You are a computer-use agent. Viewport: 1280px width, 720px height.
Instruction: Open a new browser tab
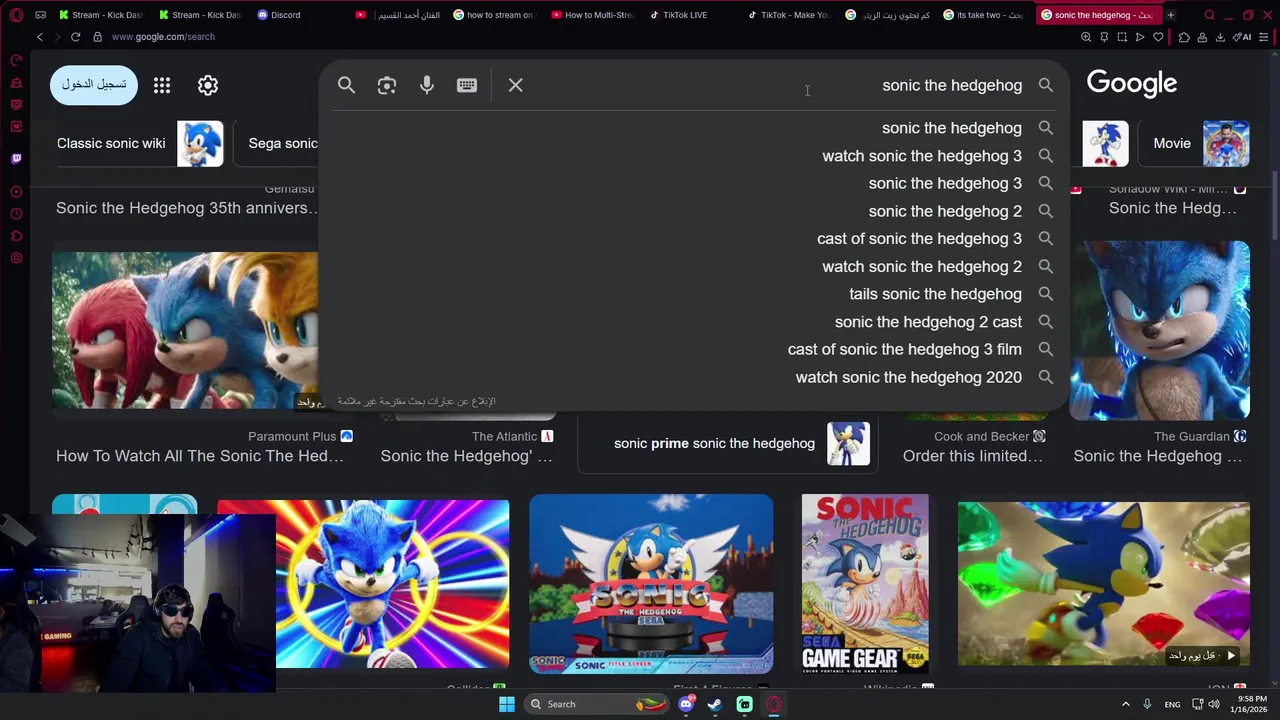point(1170,15)
